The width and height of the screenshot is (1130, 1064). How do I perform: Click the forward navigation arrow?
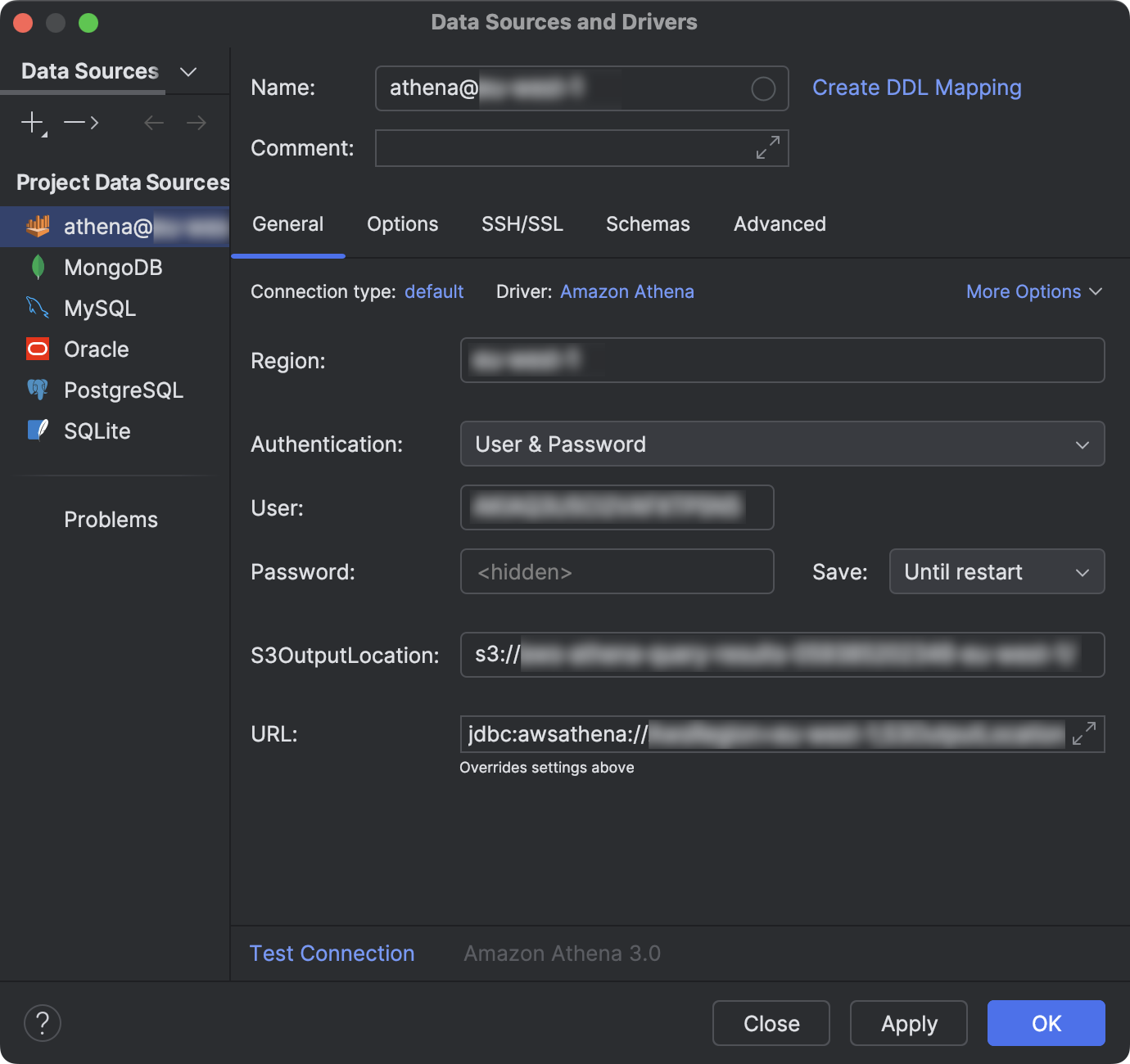tap(196, 122)
